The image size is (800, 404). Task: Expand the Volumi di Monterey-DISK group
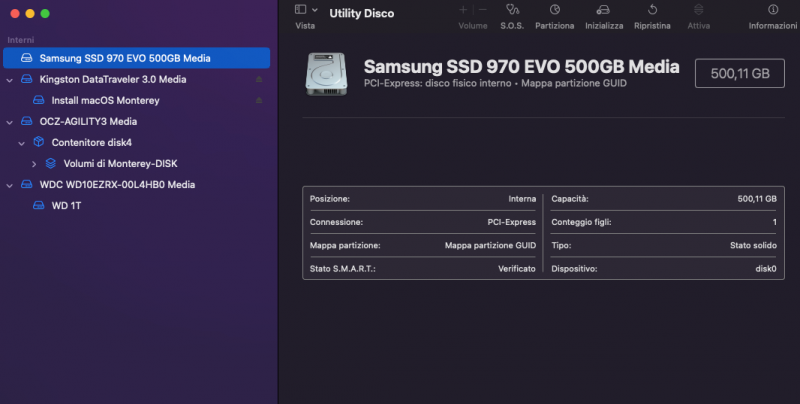(x=33, y=164)
